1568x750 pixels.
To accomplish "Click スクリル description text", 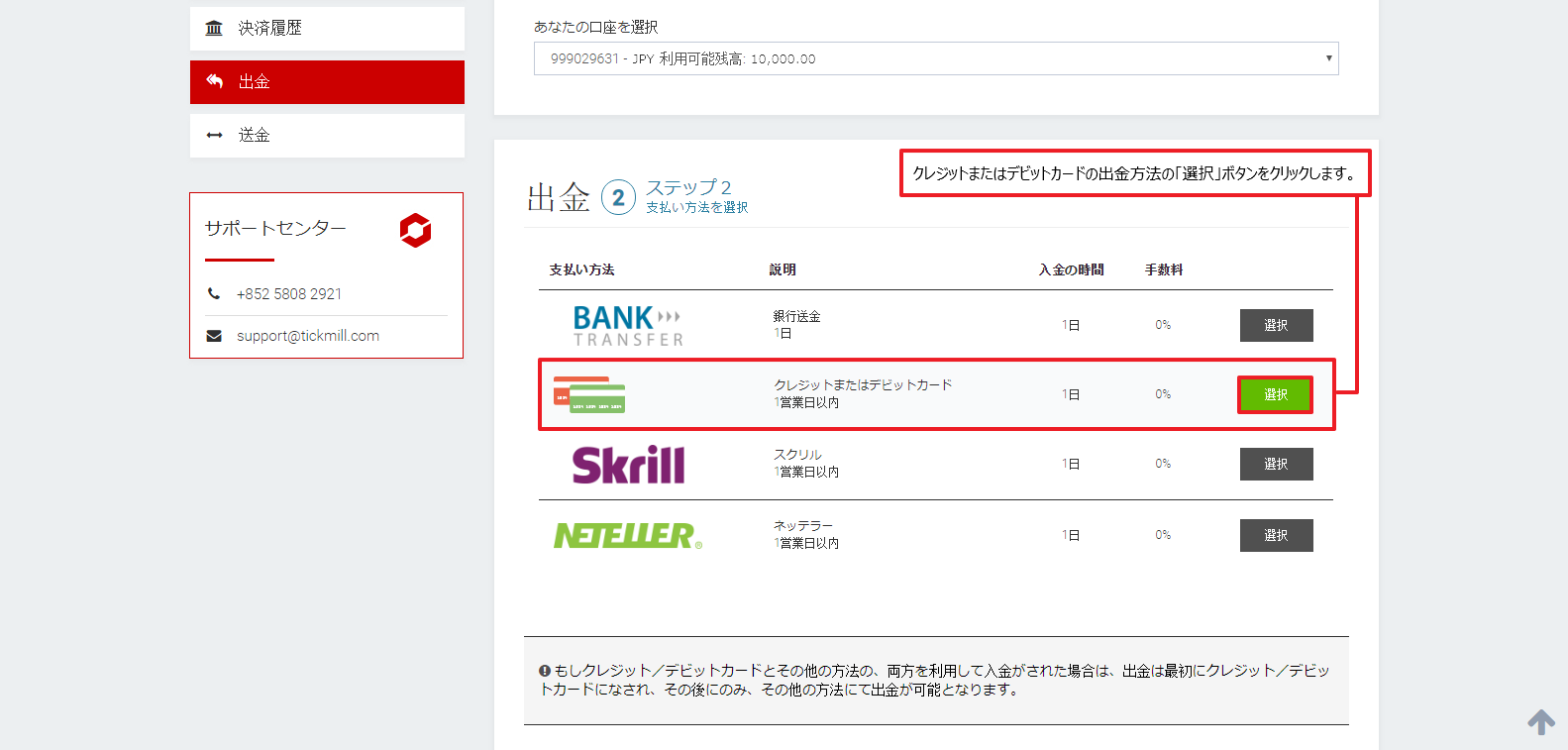I will (797, 454).
